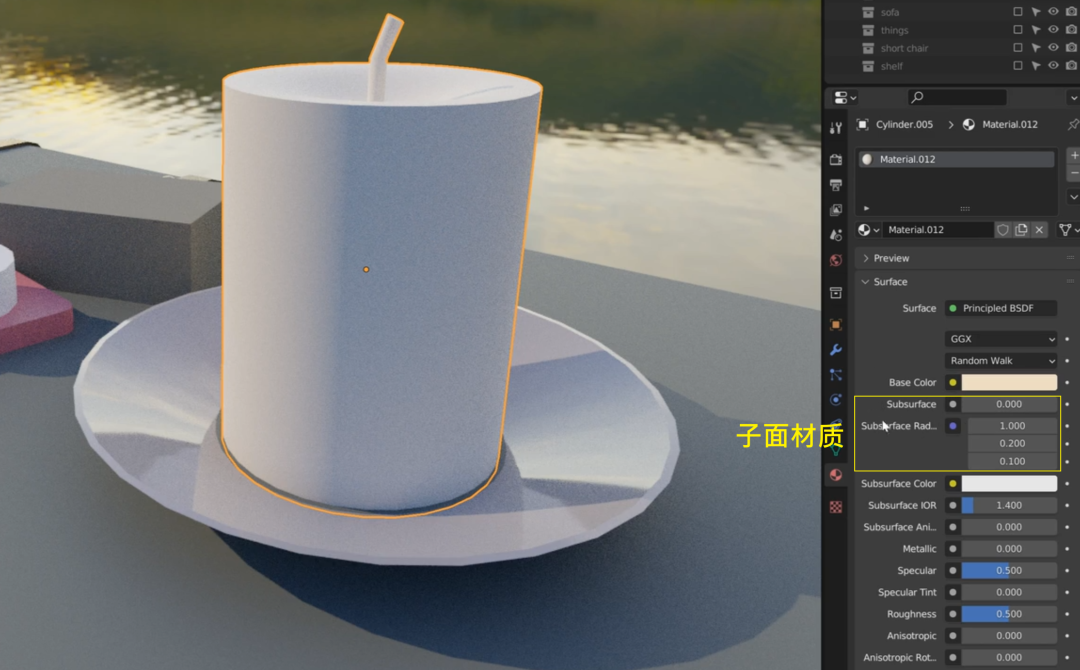Open the GGX distribution dropdown
Screen dimensions: 1080x670
(1001, 339)
